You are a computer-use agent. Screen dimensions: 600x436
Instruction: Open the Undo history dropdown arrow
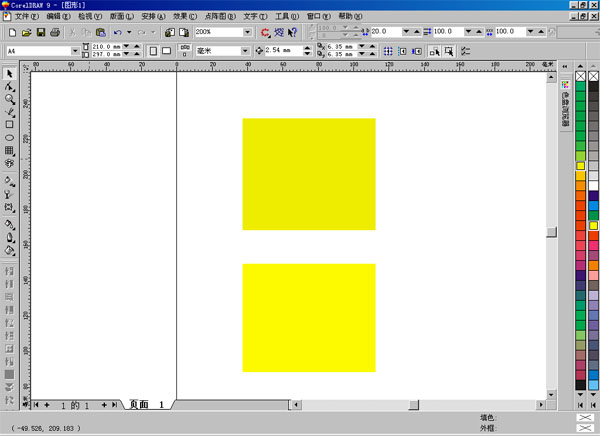pyautogui.click(x=129, y=32)
